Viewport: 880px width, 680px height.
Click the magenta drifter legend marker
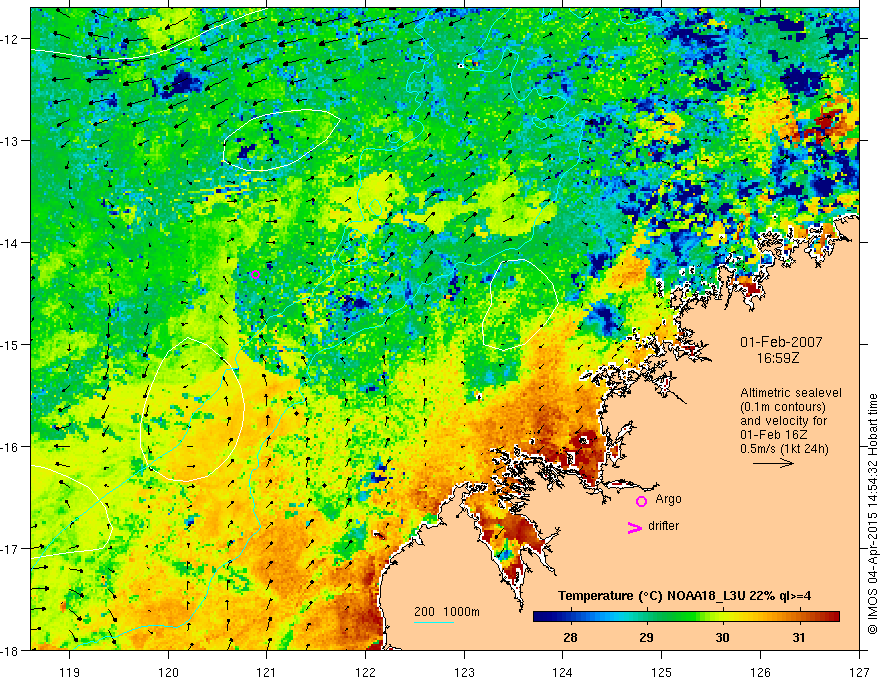635,527
